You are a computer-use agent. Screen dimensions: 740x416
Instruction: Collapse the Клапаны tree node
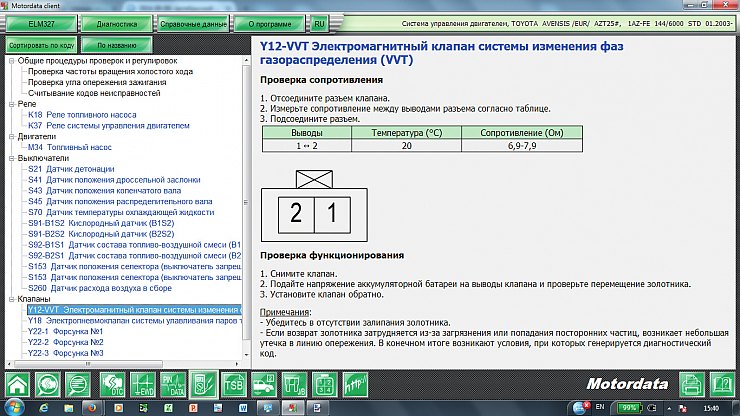coord(12,299)
